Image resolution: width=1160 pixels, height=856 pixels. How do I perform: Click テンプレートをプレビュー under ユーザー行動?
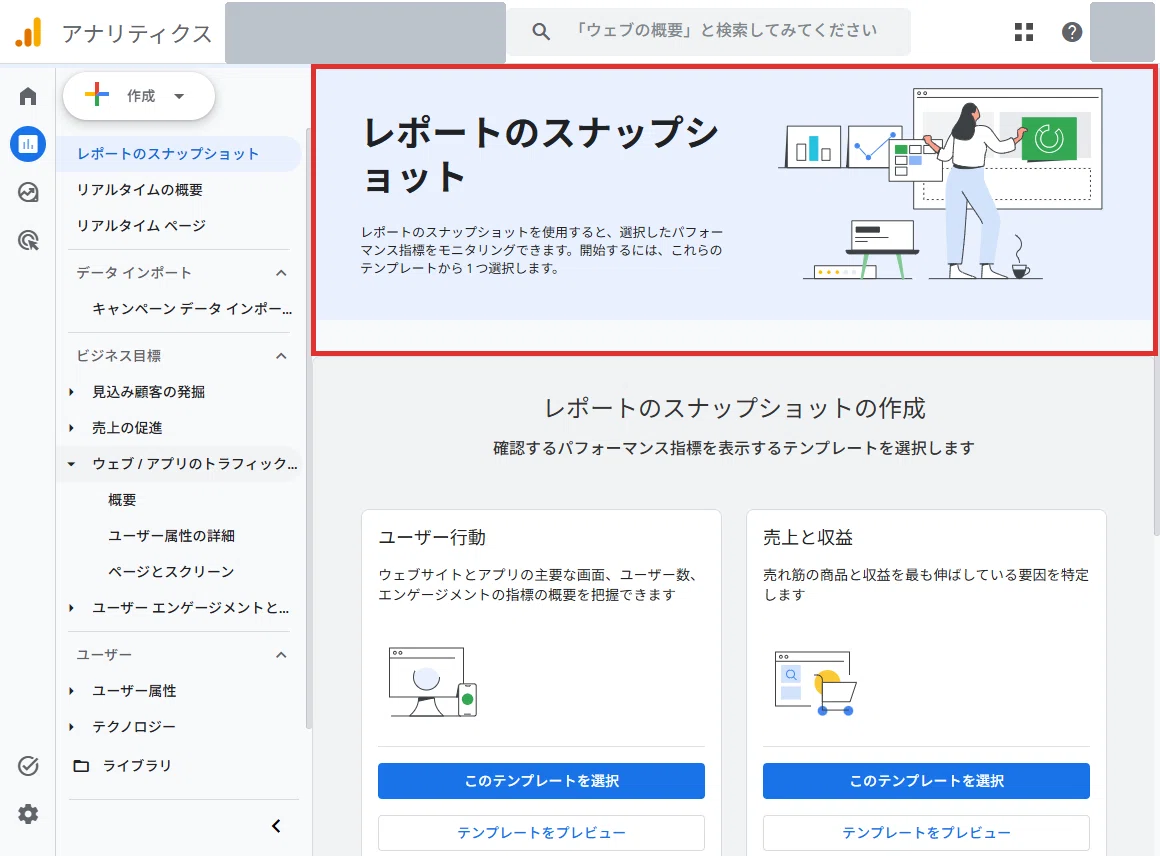pos(541,833)
